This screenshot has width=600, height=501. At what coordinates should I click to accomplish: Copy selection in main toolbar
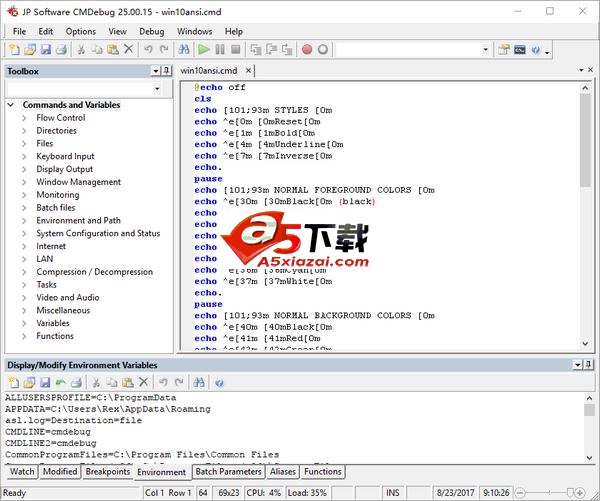(x=97, y=49)
